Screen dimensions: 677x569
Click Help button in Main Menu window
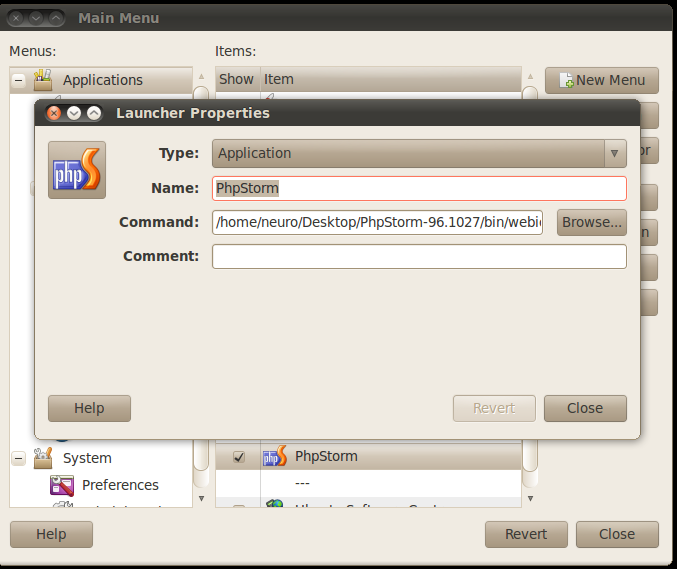51,534
